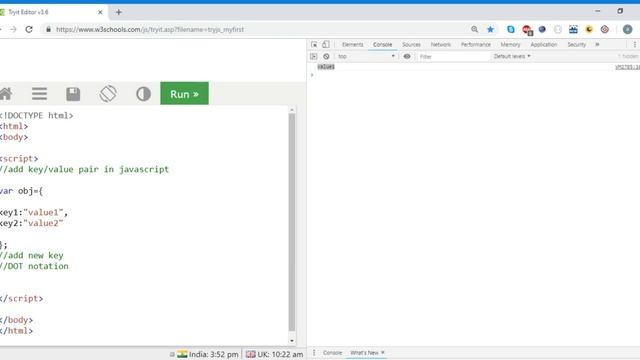Toggle the dark theme contrast icon

click(x=143, y=94)
